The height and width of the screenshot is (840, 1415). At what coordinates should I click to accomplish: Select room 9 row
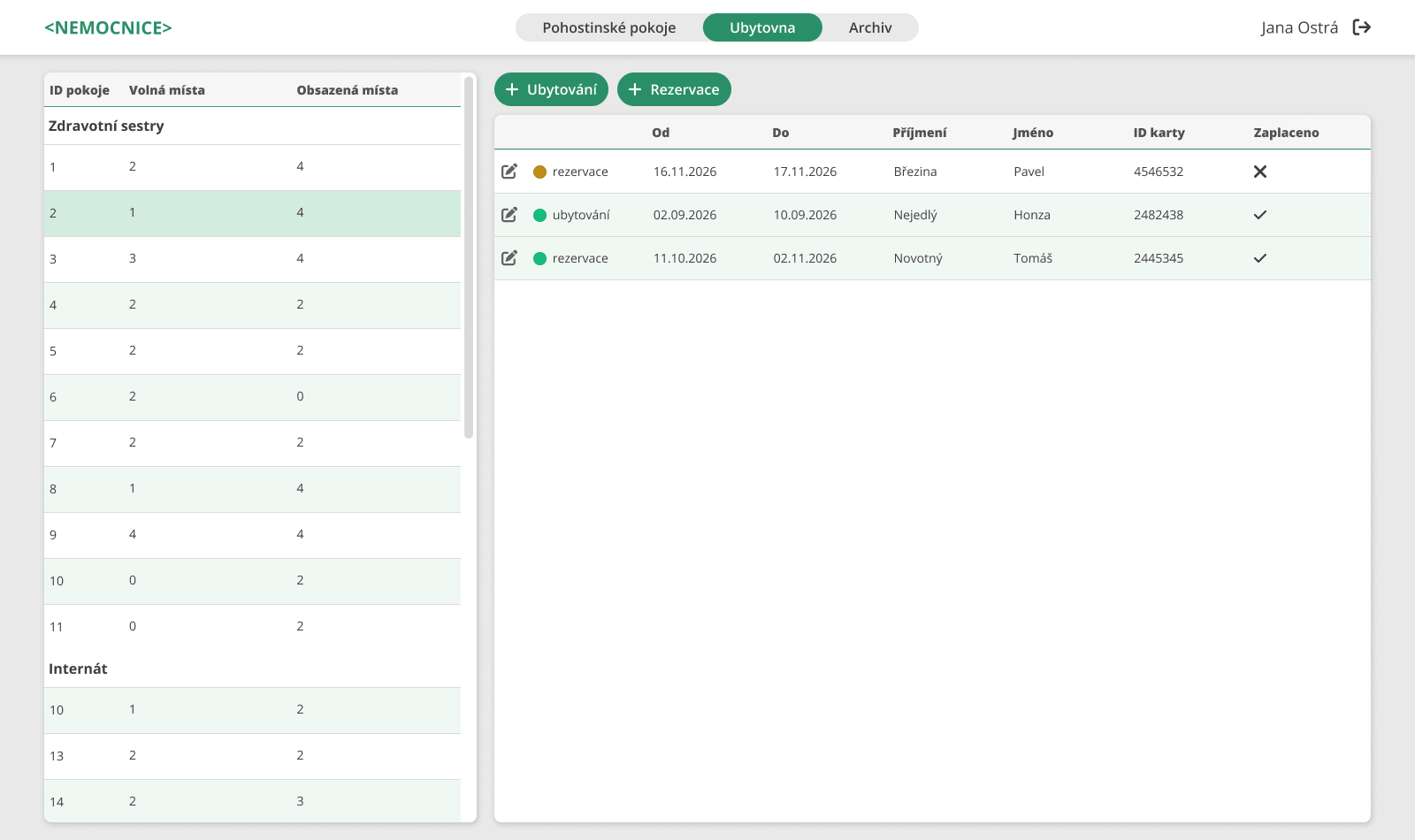(x=252, y=535)
